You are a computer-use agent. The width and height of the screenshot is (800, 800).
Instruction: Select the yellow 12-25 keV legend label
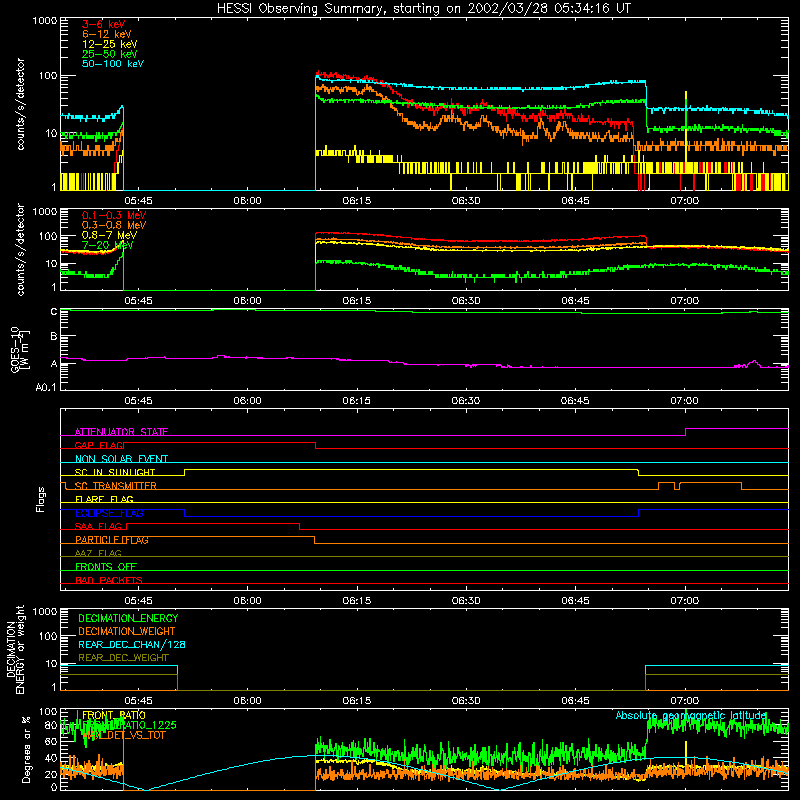pyautogui.click(x=109, y=44)
